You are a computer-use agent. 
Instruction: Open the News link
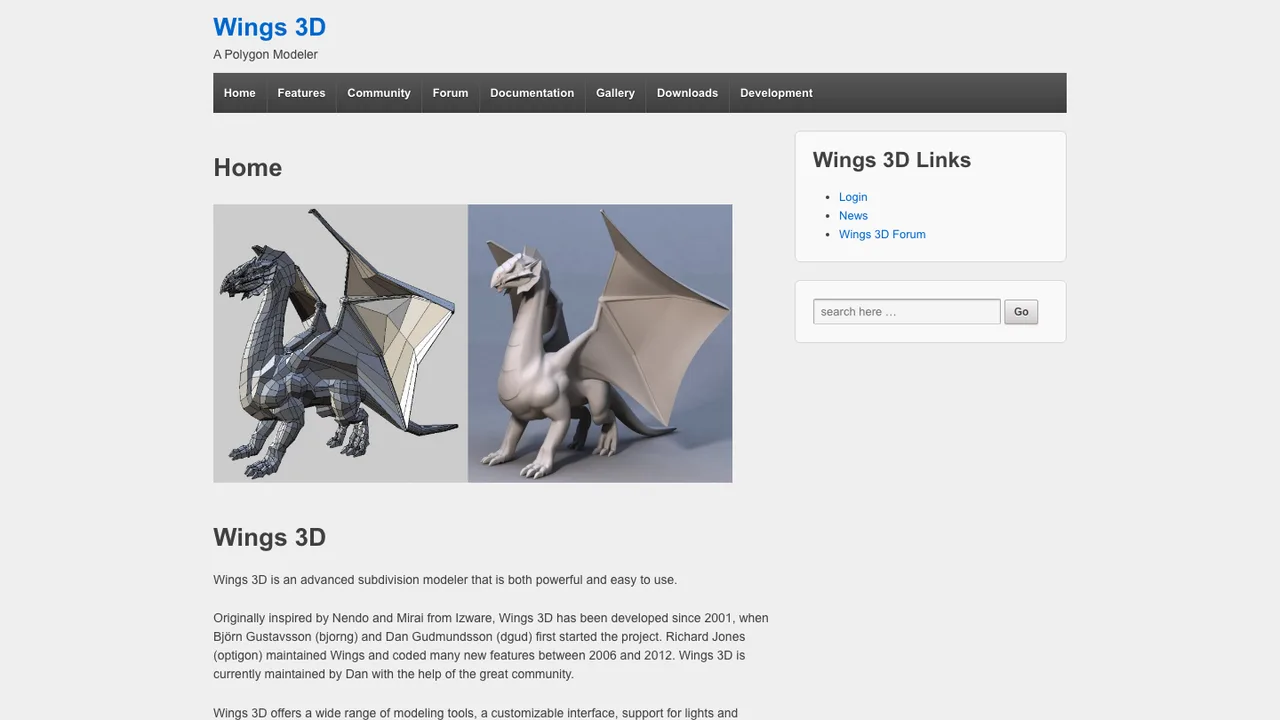coord(853,216)
